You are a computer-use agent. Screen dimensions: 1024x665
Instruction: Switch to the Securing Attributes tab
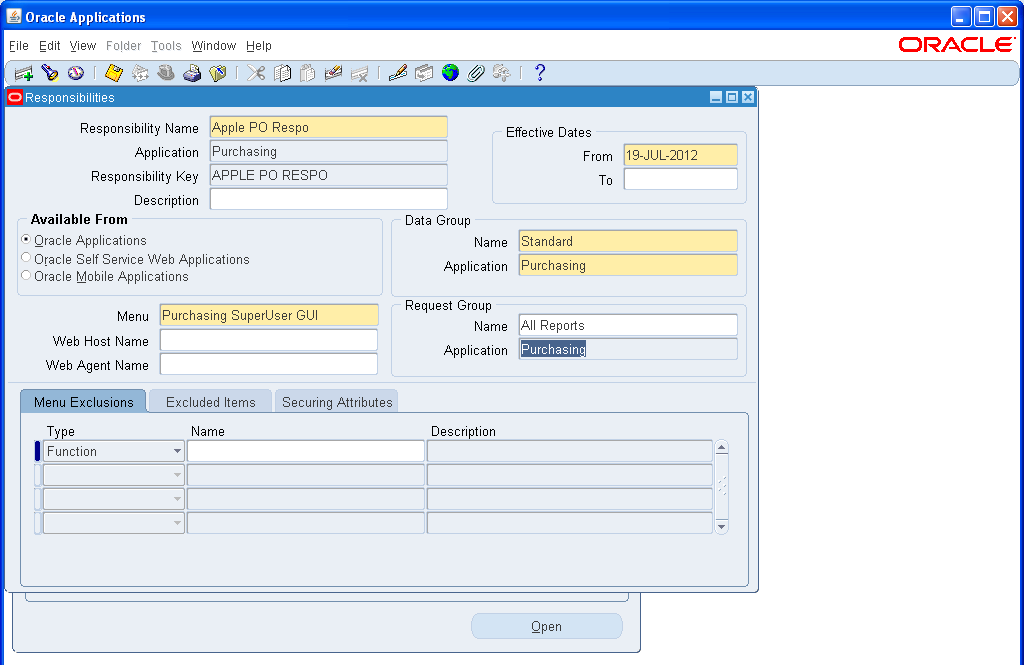337,402
